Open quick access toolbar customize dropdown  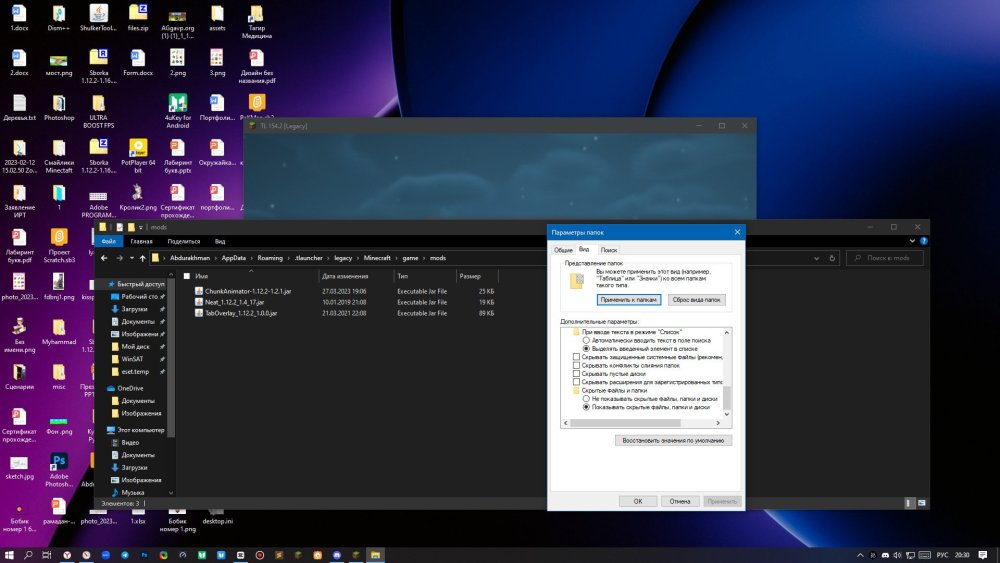click(141, 227)
